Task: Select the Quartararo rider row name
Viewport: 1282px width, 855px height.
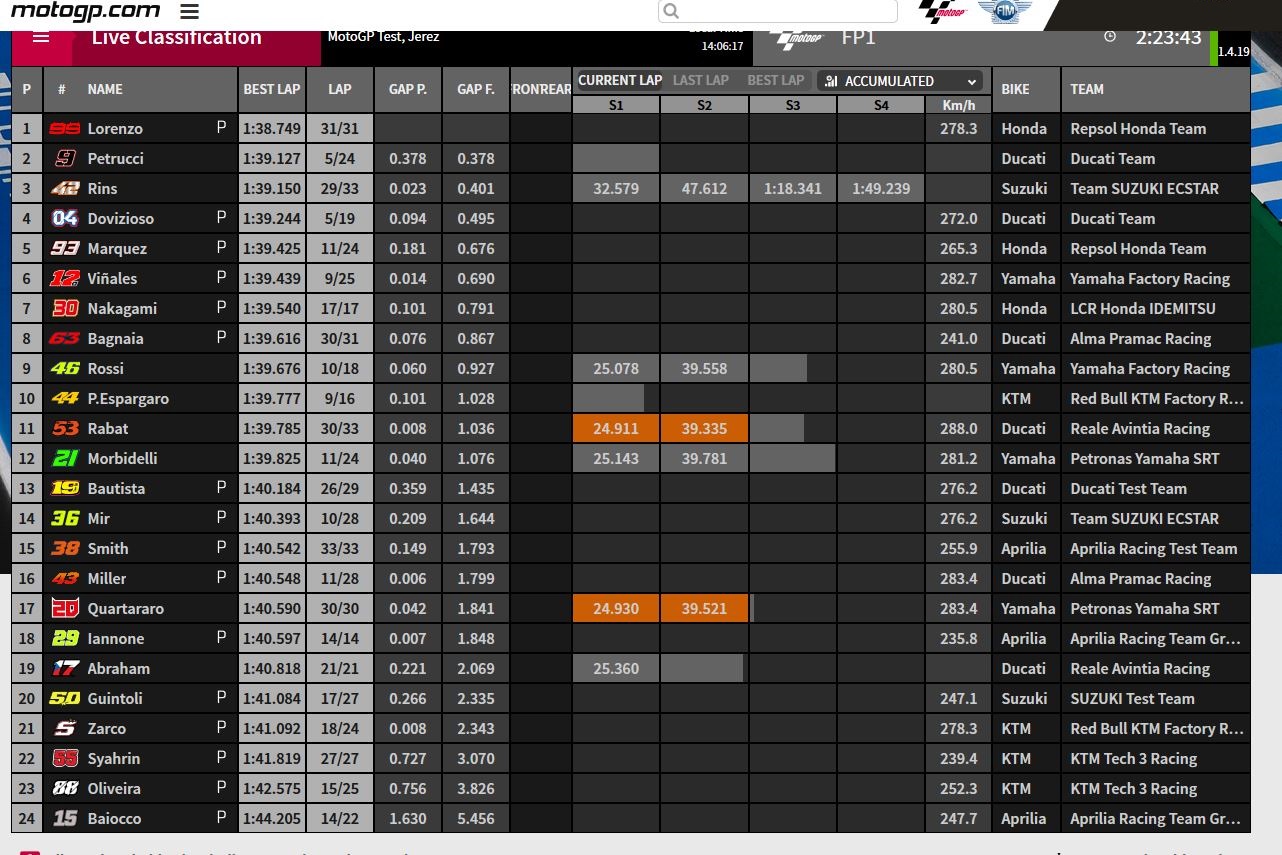Action: (125, 608)
